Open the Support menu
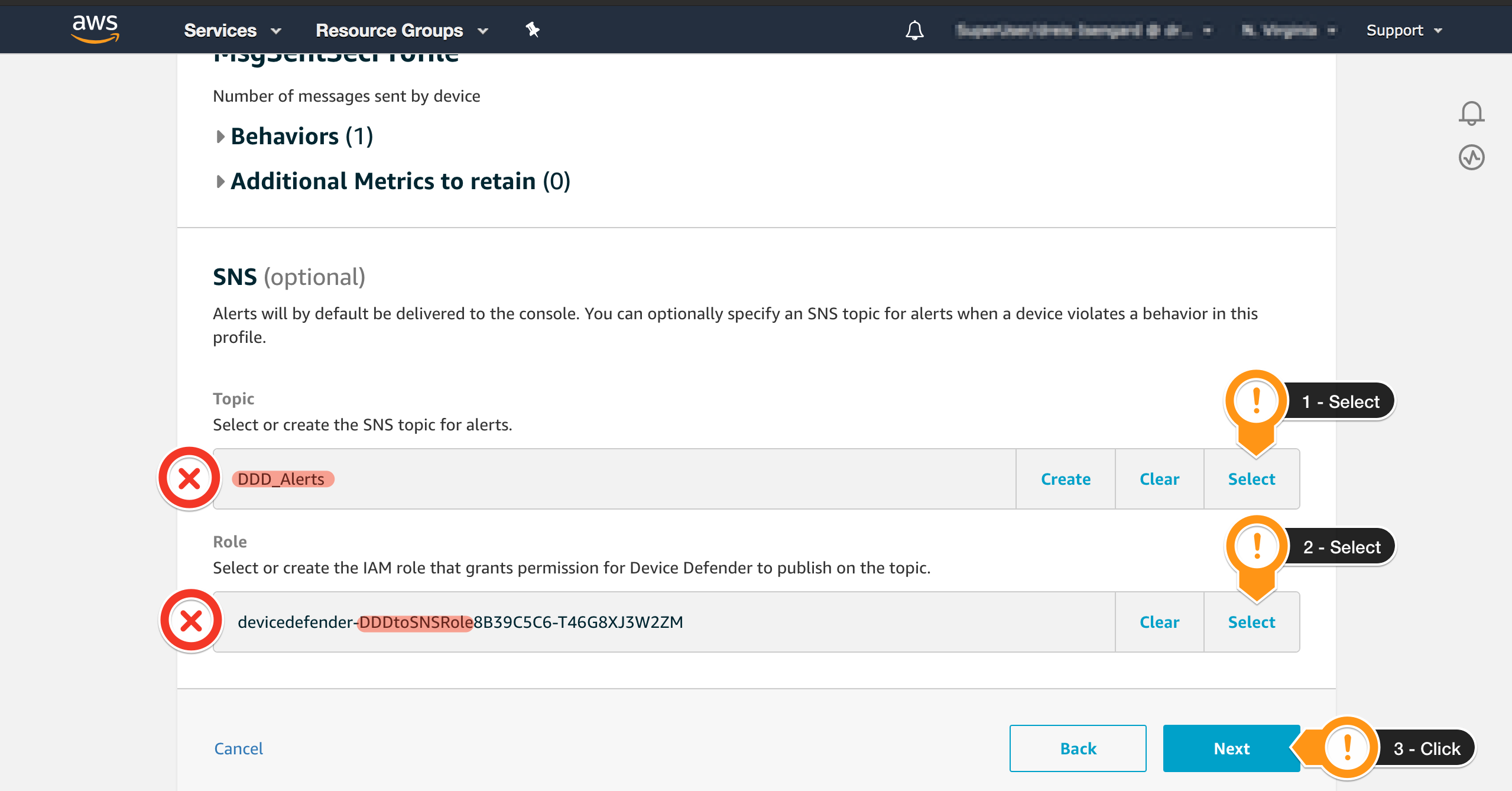 click(x=1404, y=30)
